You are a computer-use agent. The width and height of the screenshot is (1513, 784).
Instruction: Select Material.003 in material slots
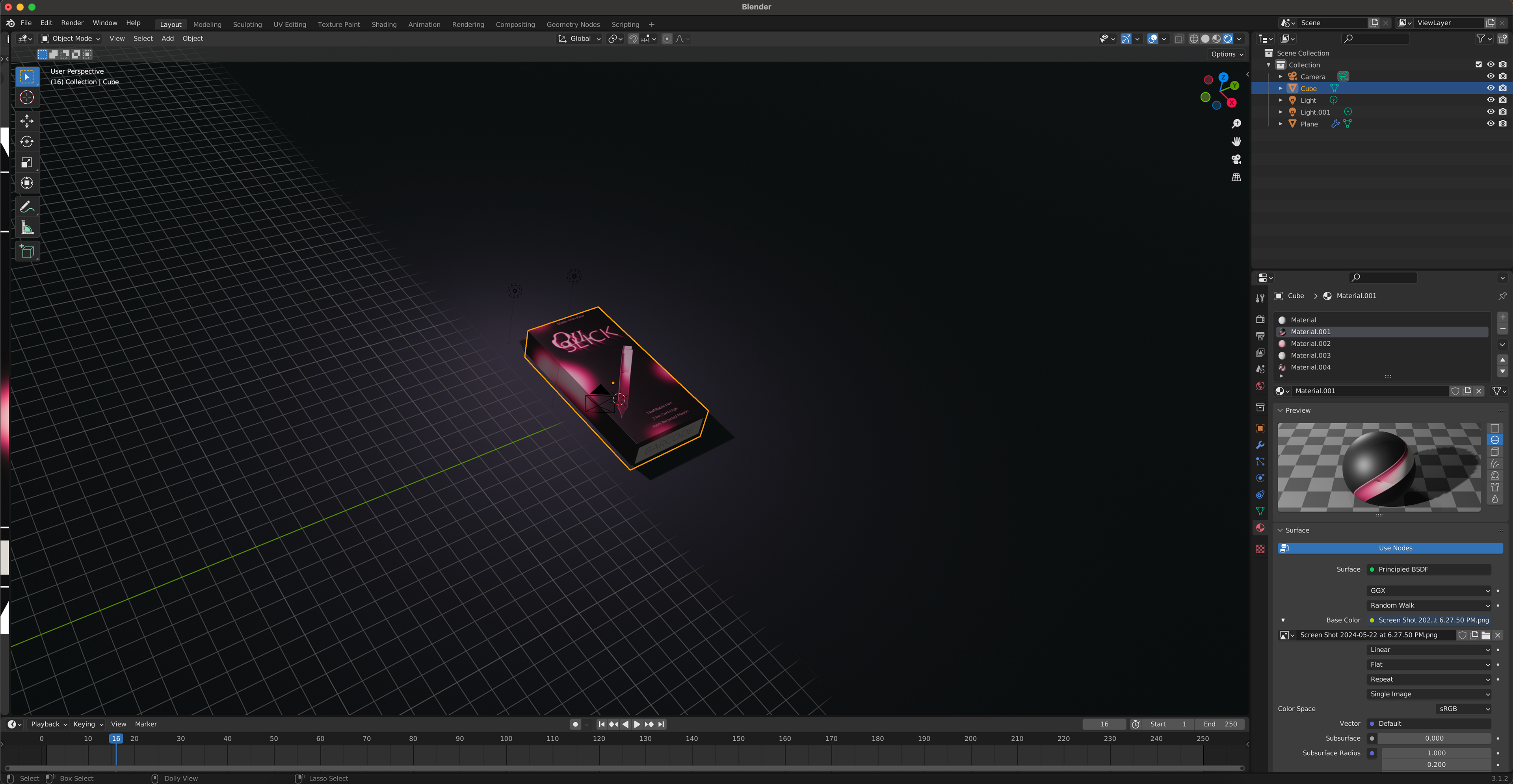(1310, 356)
